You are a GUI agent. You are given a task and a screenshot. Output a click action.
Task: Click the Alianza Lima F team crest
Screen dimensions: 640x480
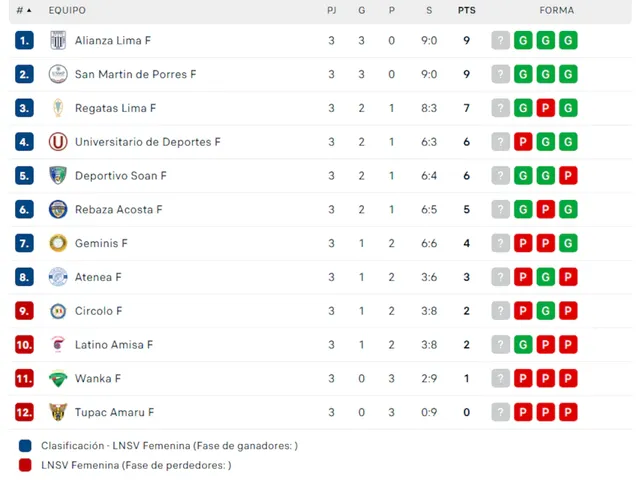pyautogui.click(x=58, y=40)
